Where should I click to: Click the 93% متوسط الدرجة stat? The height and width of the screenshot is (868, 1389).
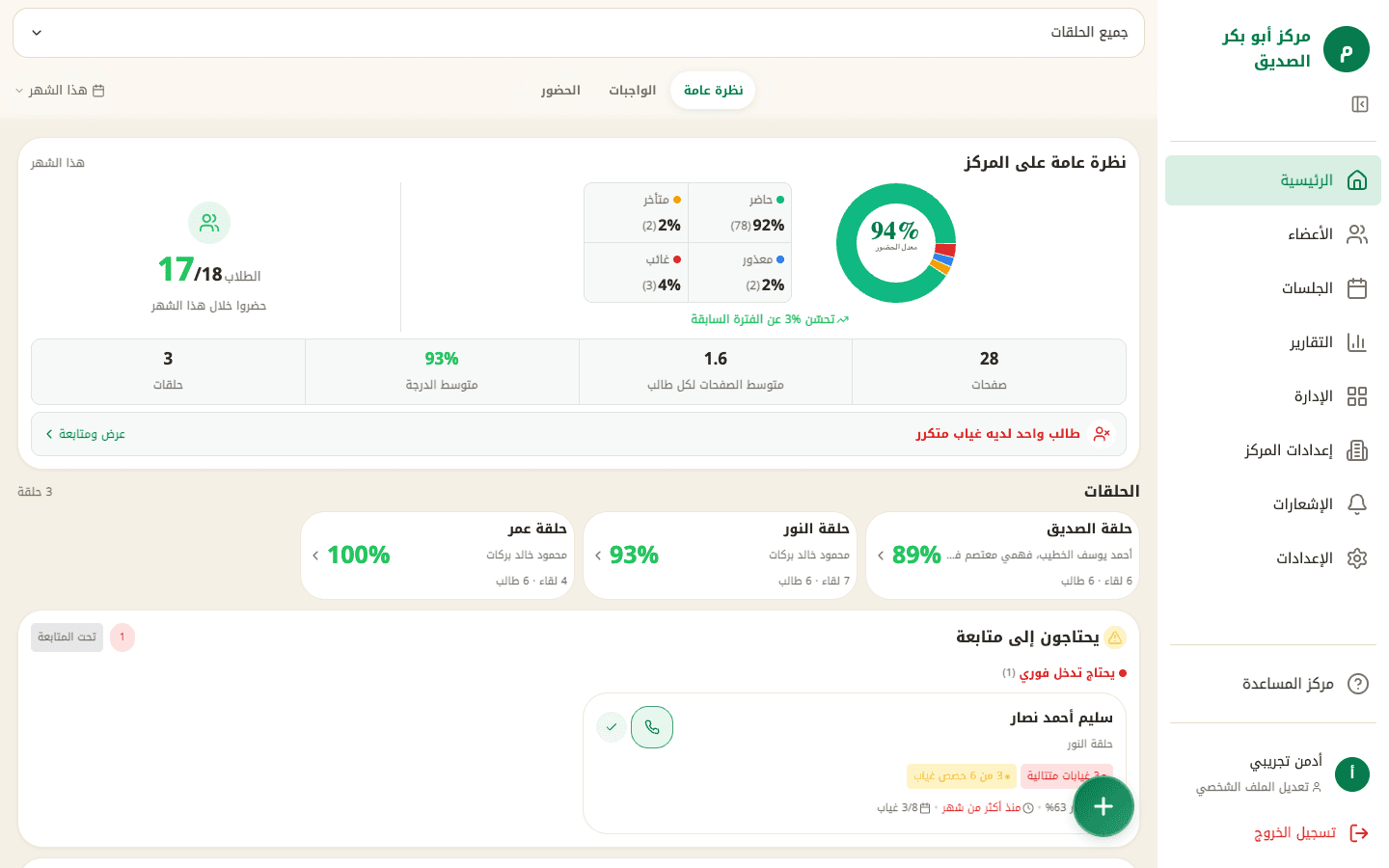442,371
